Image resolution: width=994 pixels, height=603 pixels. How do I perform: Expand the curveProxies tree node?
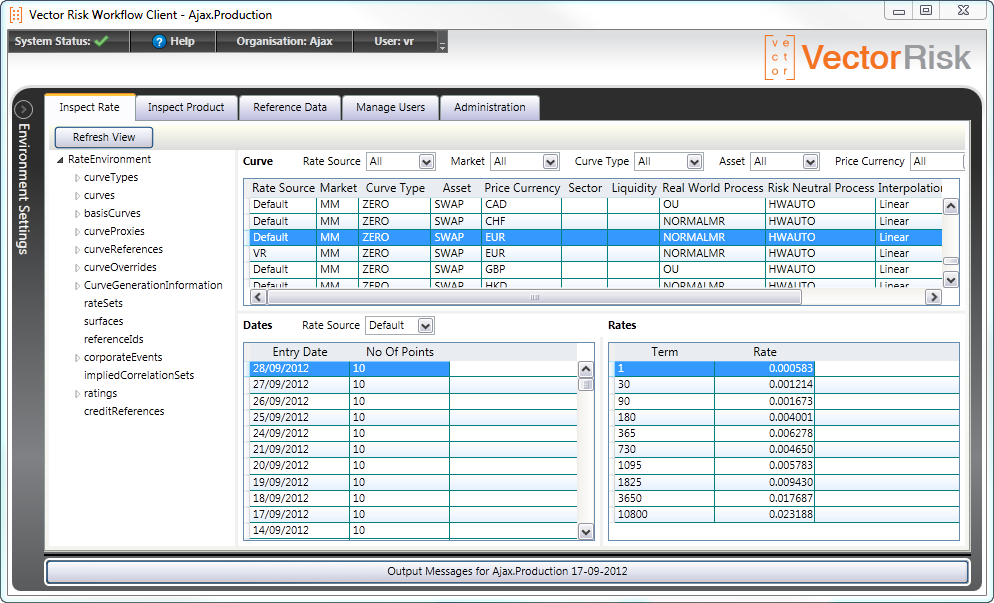pos(77,231)
